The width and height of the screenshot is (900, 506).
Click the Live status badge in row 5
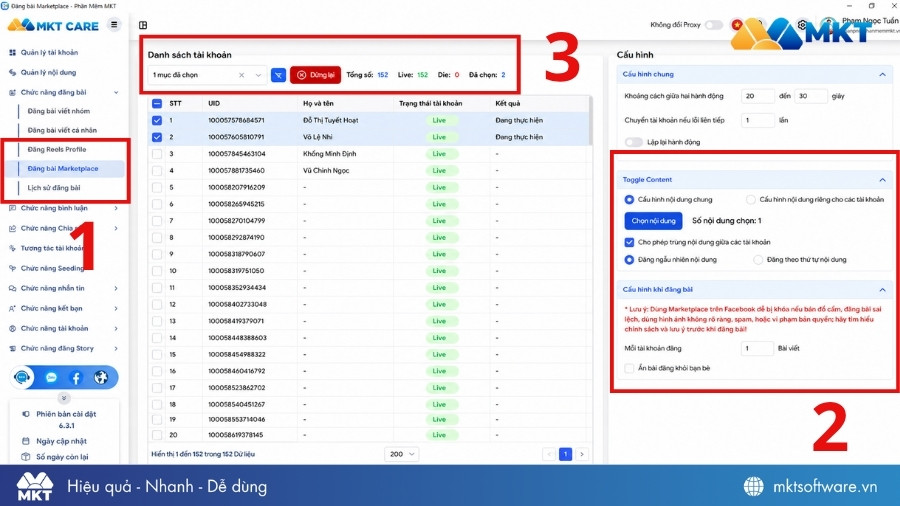coord(439,188)
